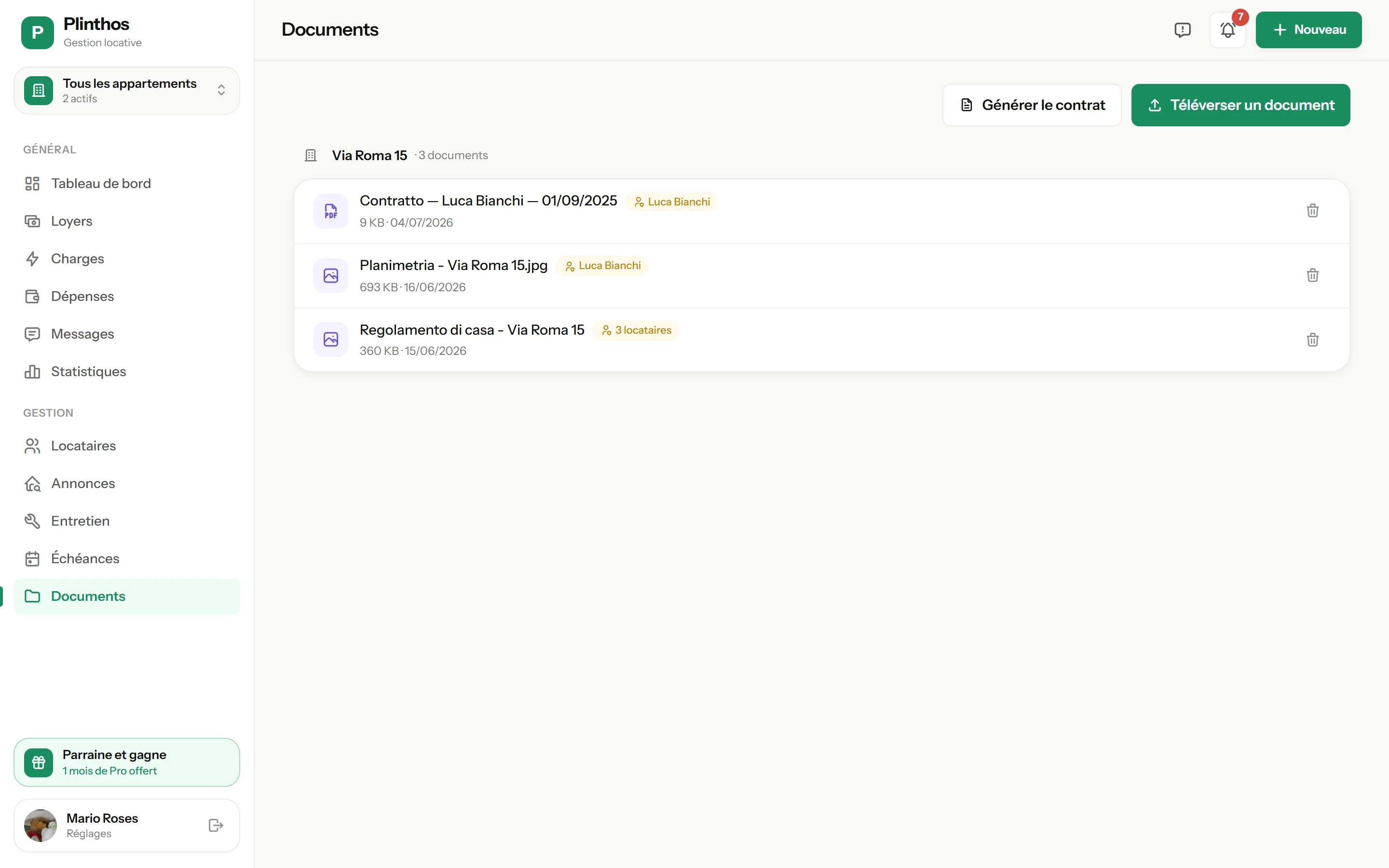Go to Annonces
The image size is (1389, 868).
[x=127, y=483]
